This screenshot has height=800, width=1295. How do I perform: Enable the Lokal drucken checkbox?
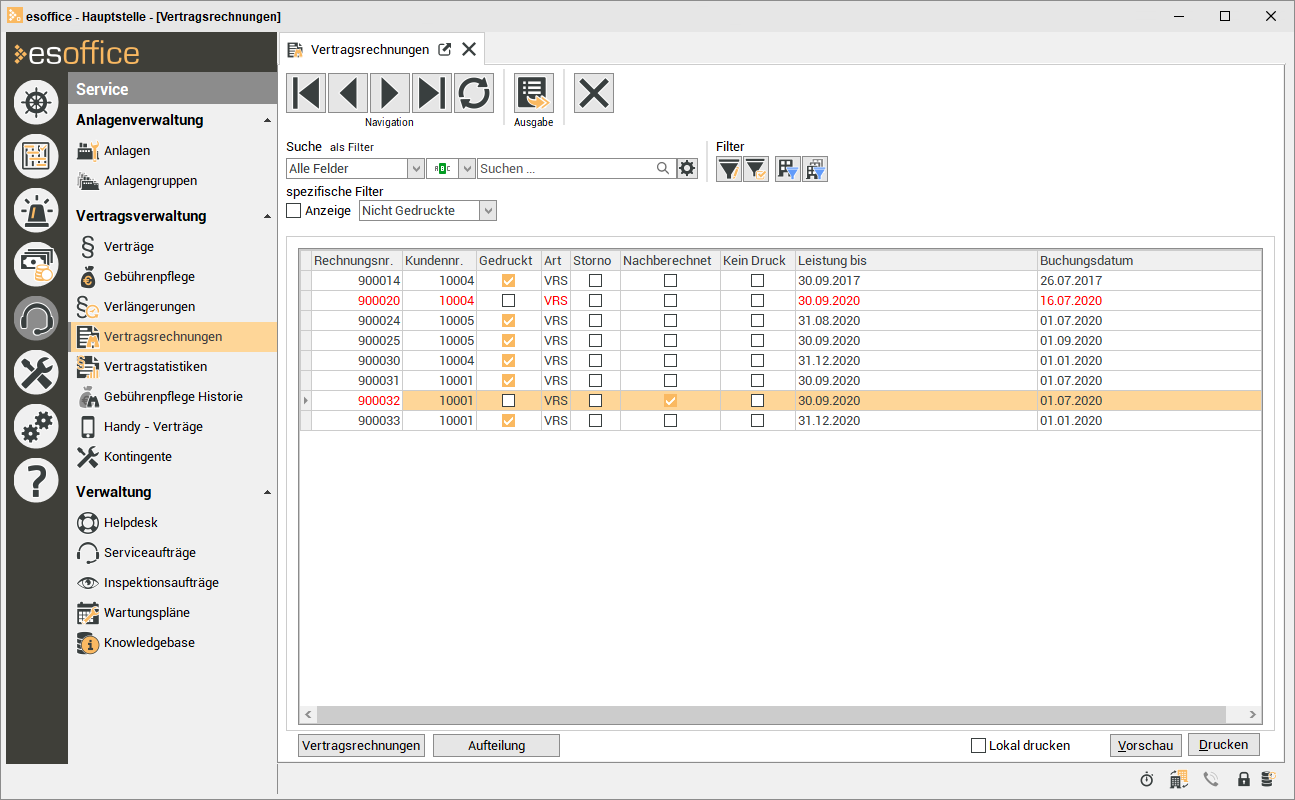click(x=978, y=745)
